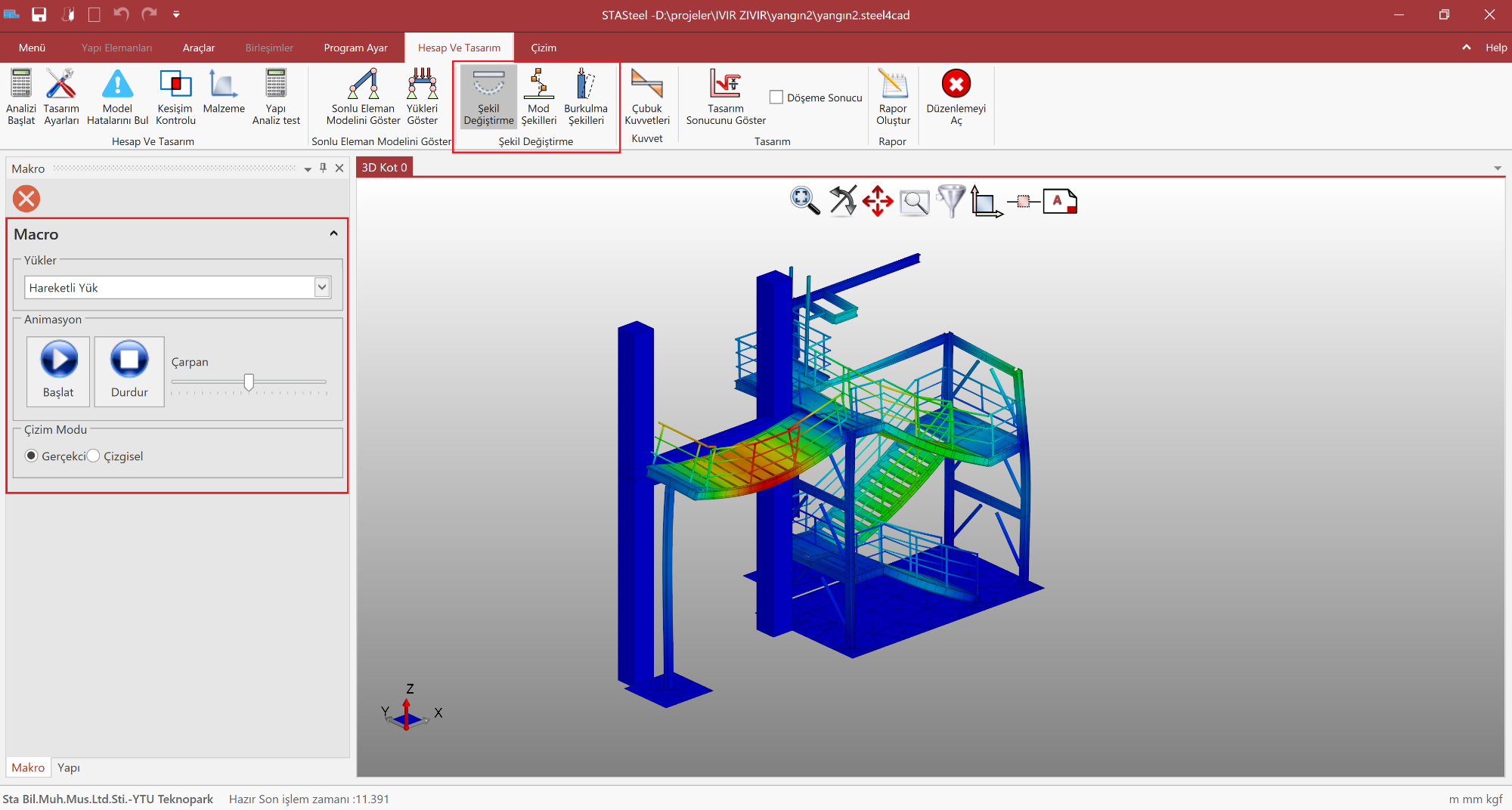Show Sonlu Eleman Modelini Göster view
1512x810 pixels.
click(363, 85)
